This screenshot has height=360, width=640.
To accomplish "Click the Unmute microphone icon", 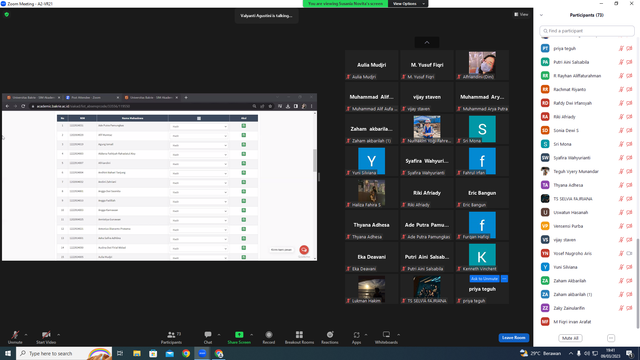I will coord(15,335).
